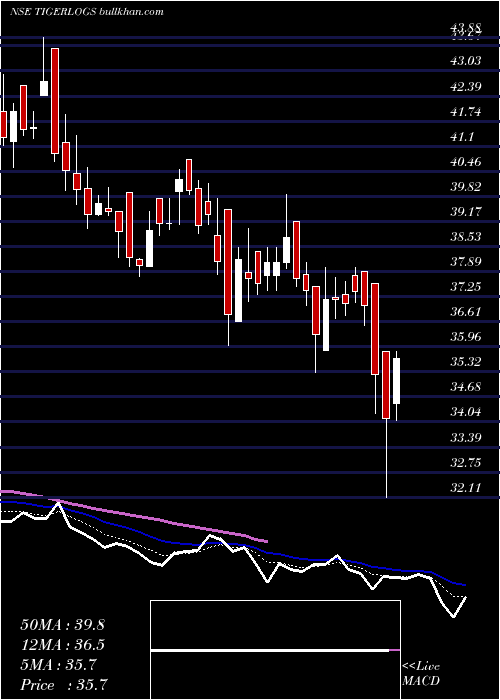Select the 39.82 axis value
500x700 pixels.
pyautogui.click(x=466, y=187)
